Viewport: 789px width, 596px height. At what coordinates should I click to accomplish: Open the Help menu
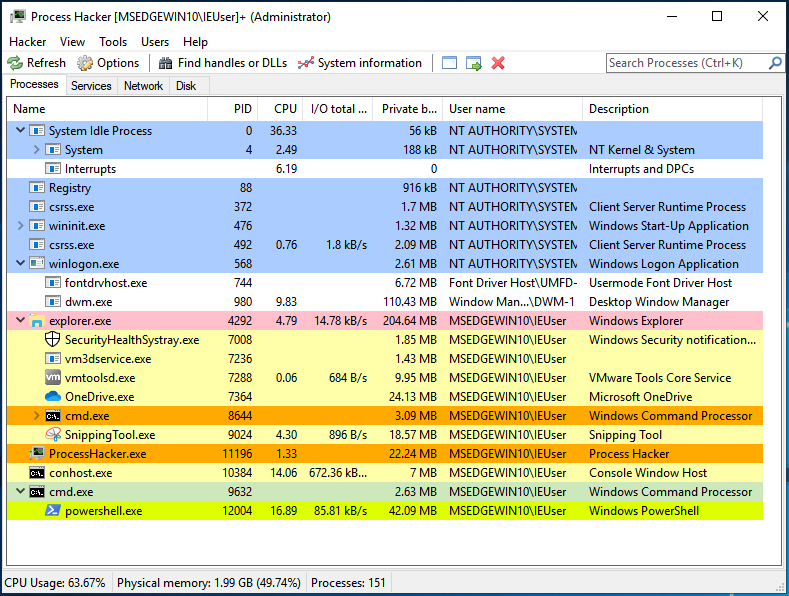click(x=195, y=42)
